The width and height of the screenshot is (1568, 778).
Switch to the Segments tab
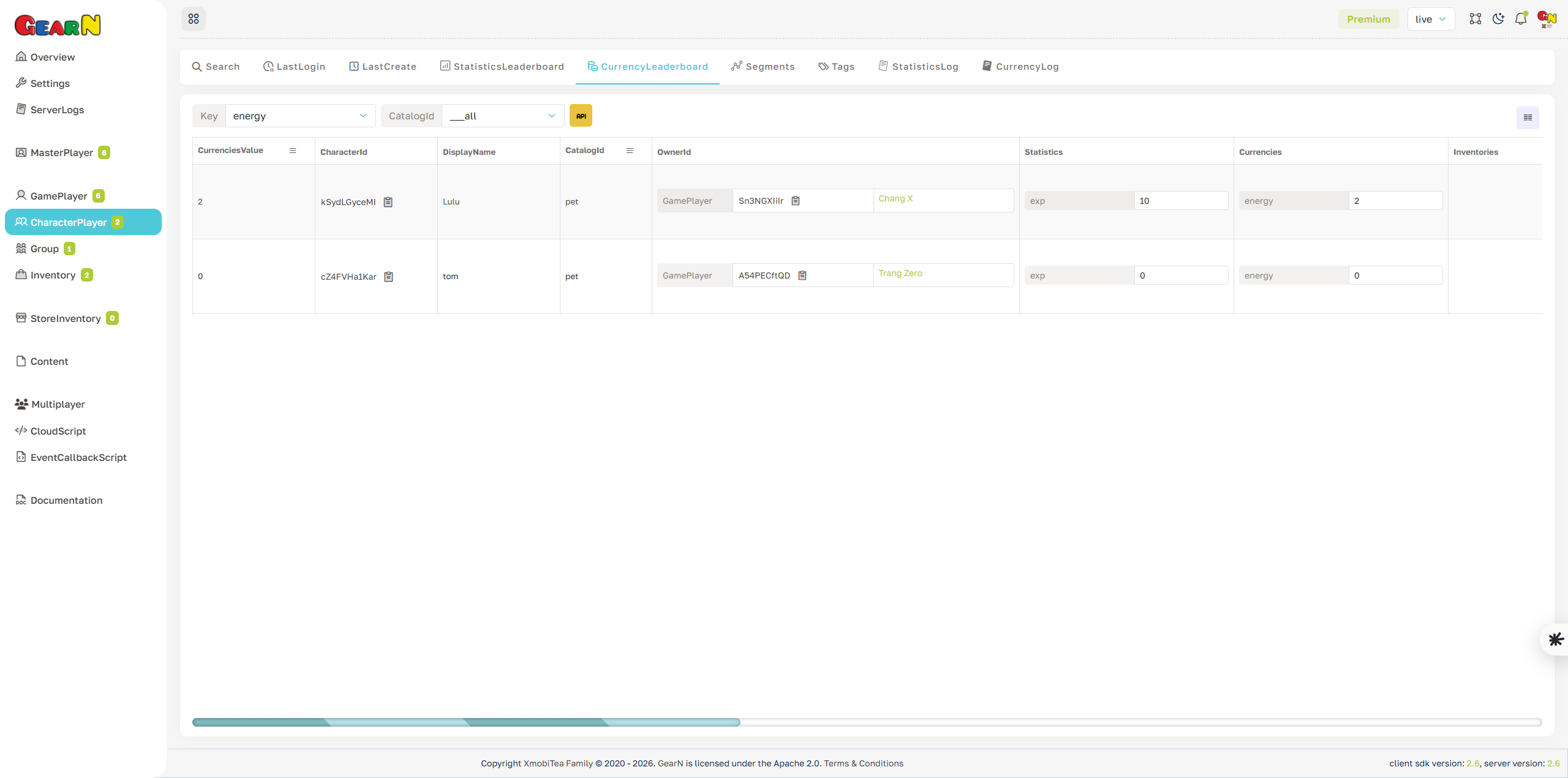click(763, 66)
